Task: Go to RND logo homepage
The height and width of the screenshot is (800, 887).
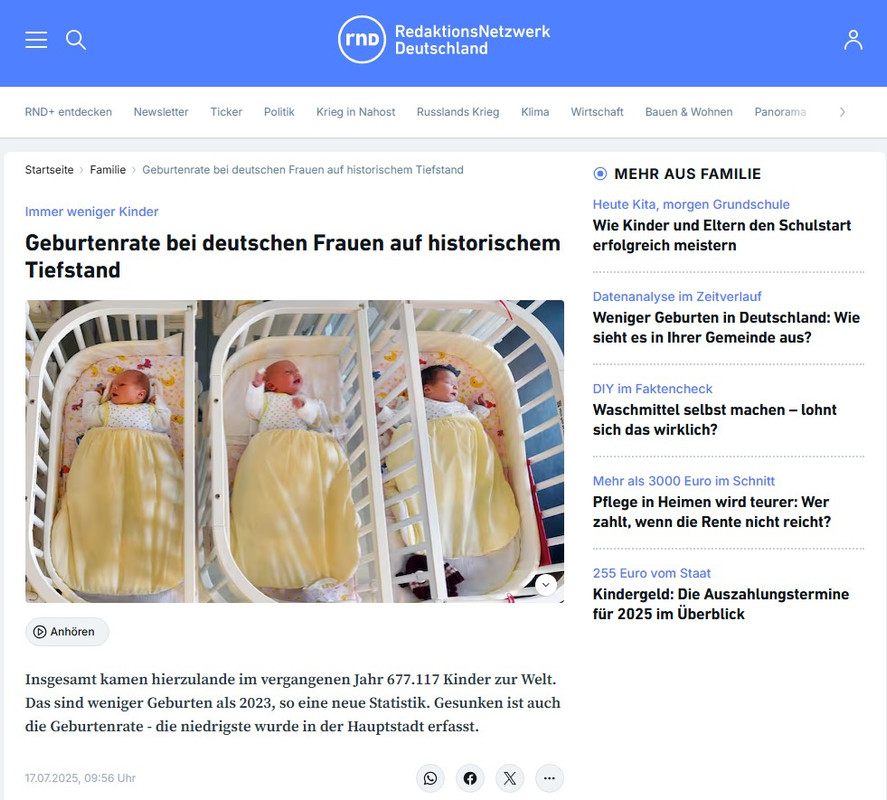Action: (361, 40)
